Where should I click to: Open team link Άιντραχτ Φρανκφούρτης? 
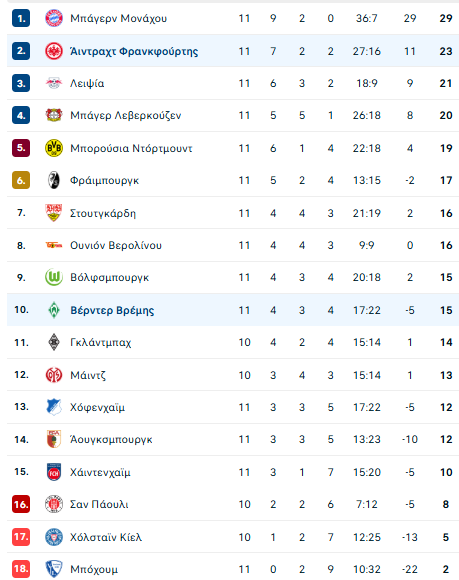pos(134,51)
